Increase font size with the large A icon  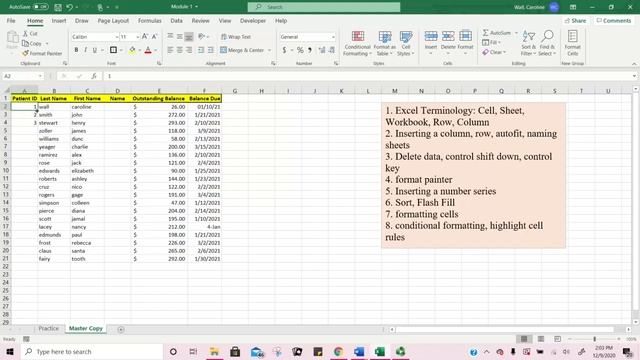pyautogui.click(x=145, y=37)
